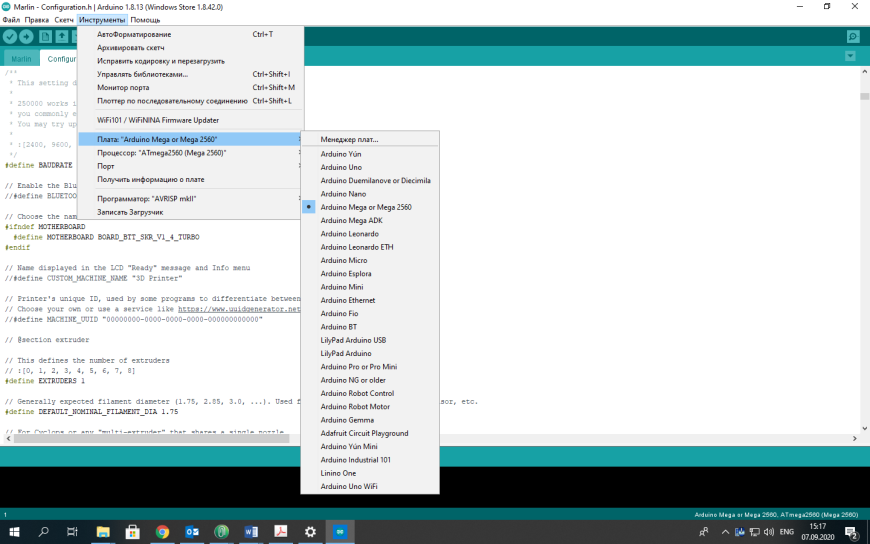Open the Файл menu
This screenshot has height=544, width=870.
[x=11, y=20]
